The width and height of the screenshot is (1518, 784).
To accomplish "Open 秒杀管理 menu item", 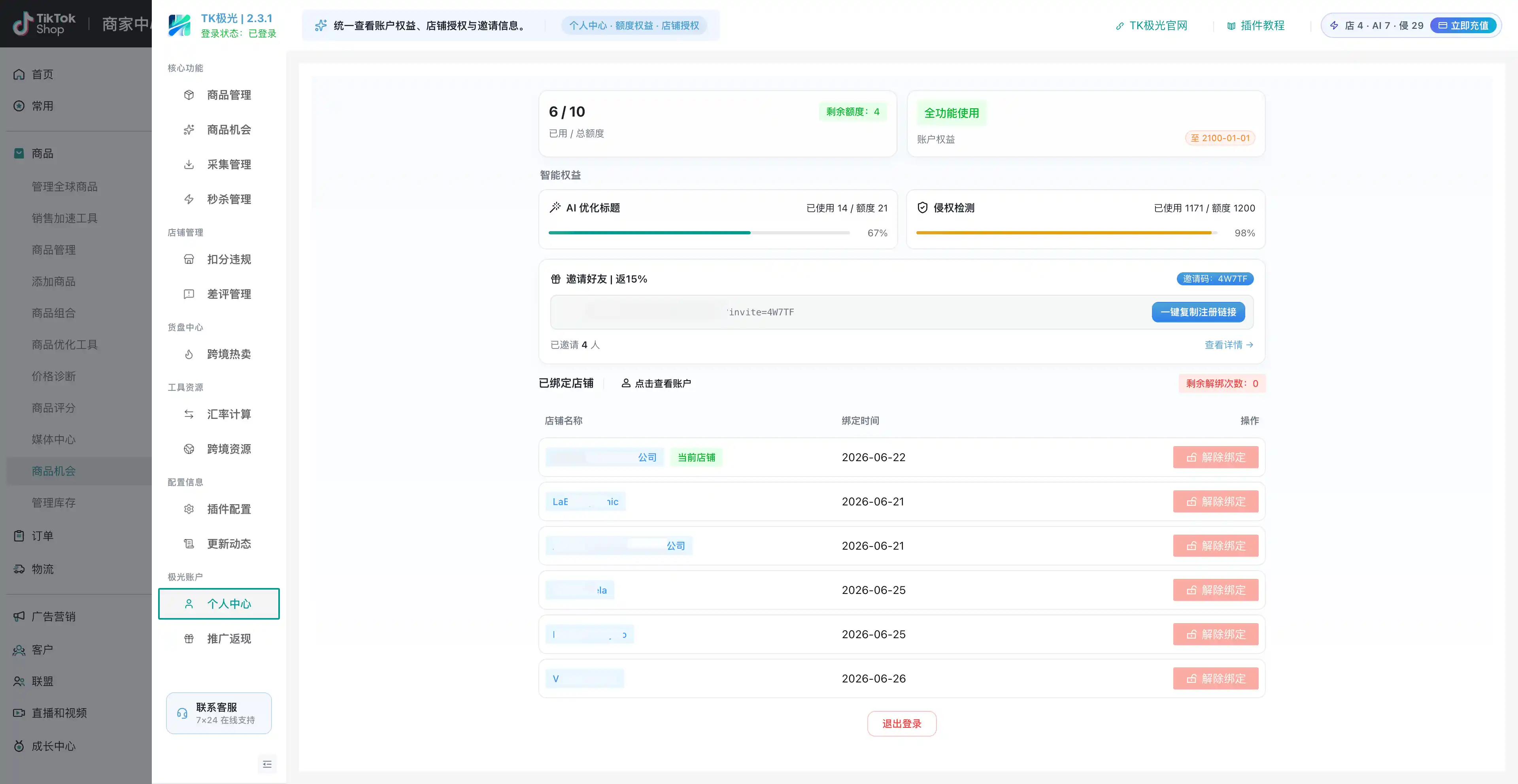I will click(219, 199).
